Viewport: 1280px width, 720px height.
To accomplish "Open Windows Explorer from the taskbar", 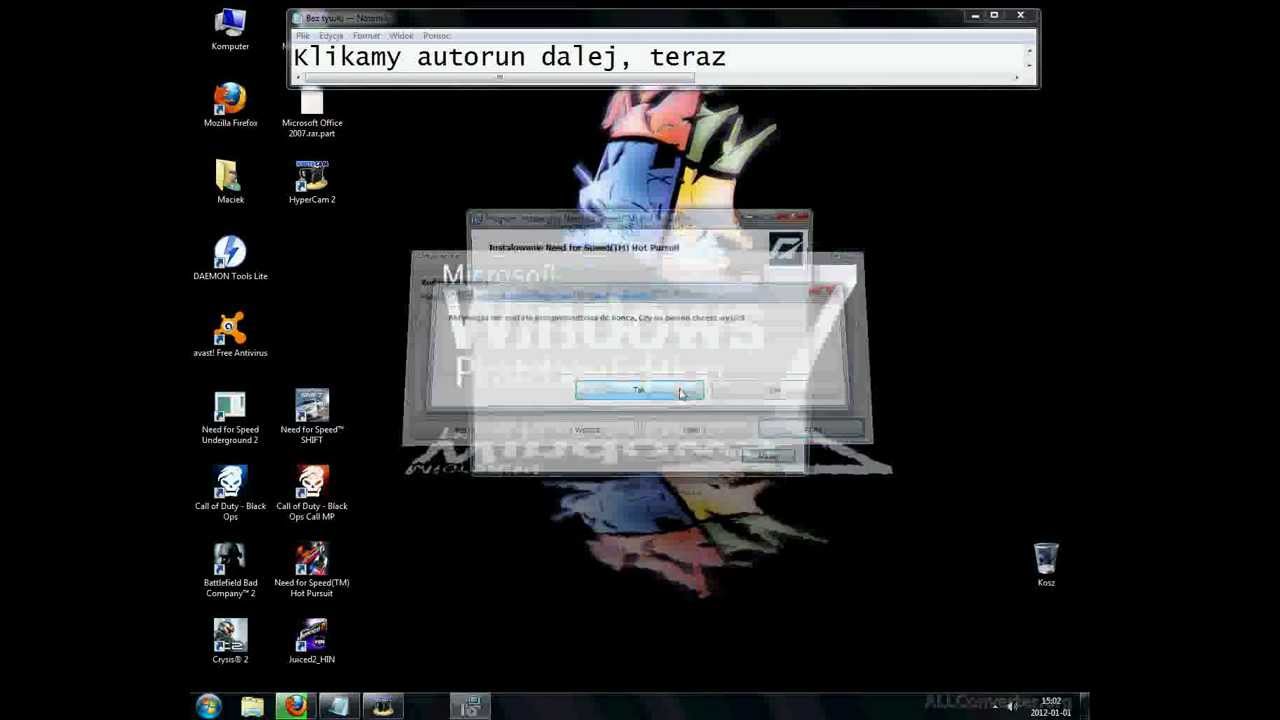I will pos(252,706).
